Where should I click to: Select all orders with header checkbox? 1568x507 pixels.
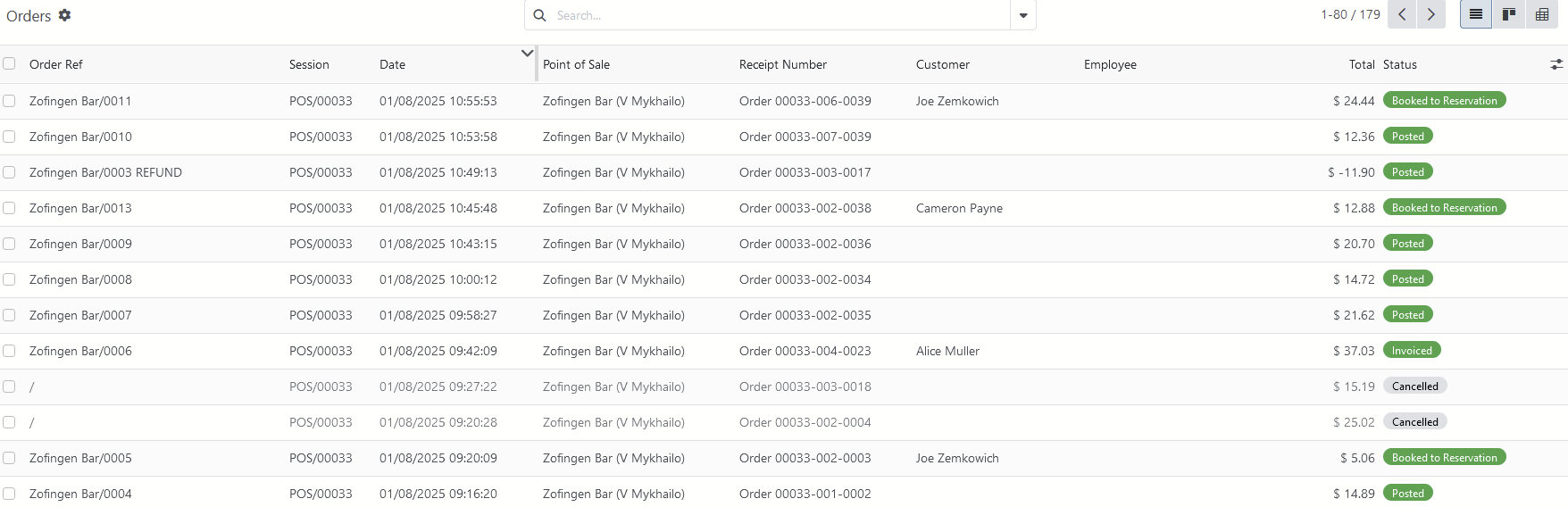(9, 63)
